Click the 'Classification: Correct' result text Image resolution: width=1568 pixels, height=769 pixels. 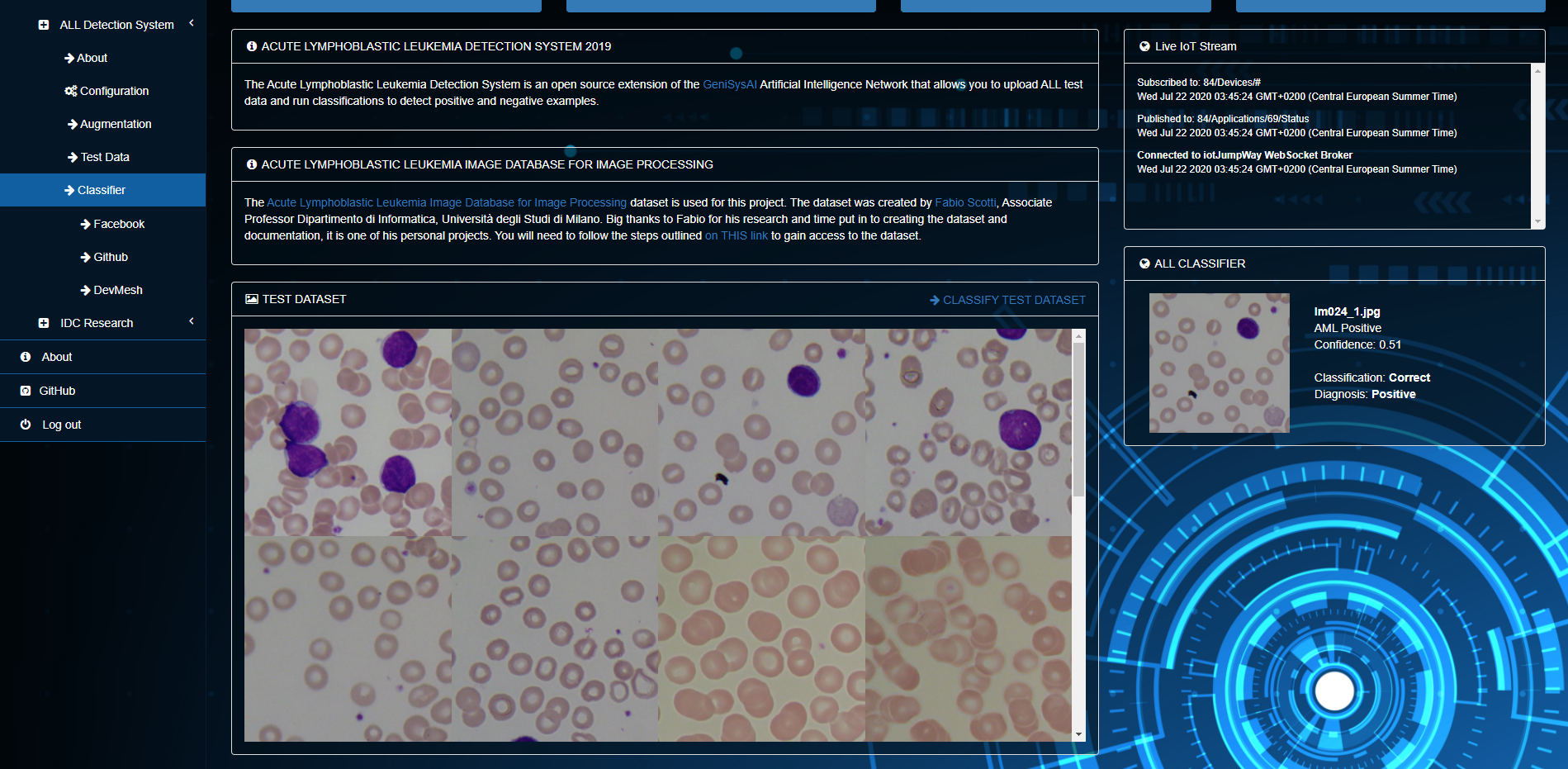(1372, 377)
